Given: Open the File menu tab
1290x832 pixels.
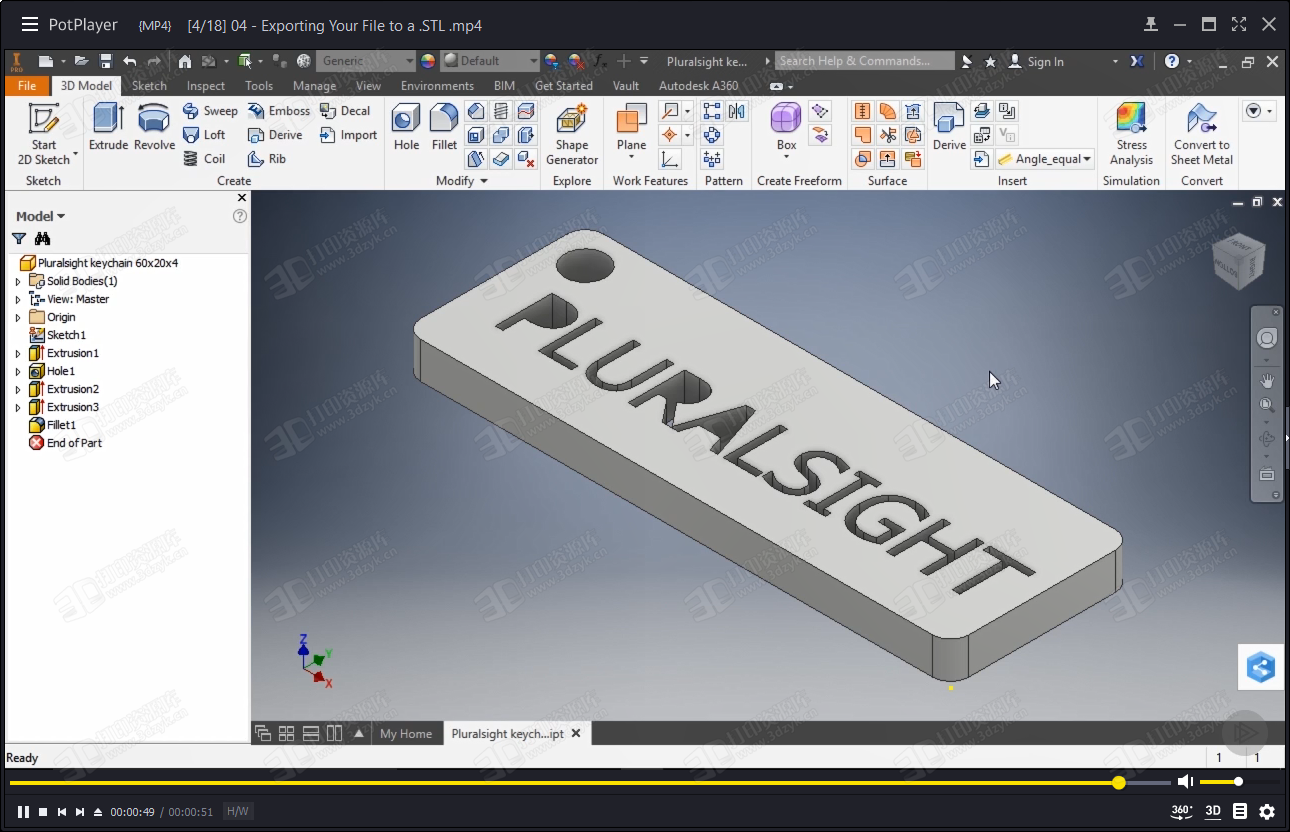Looking at the screenshot, I should coord(27,86).
